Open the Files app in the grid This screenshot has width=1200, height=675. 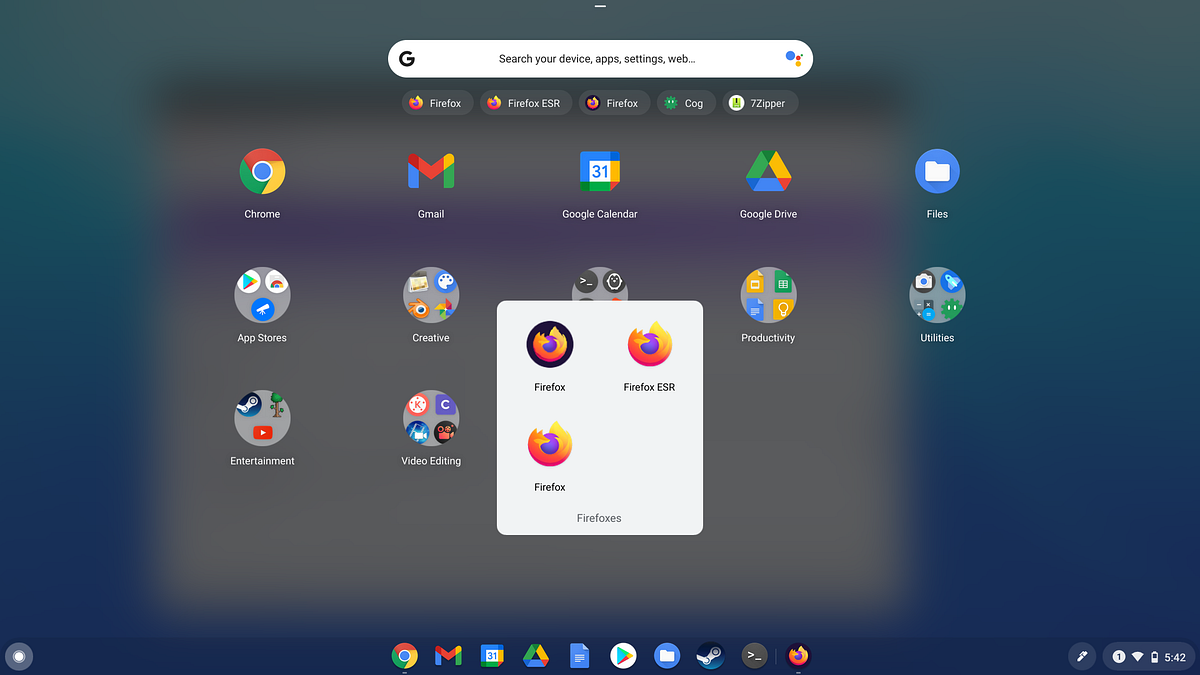click(937, 172)
